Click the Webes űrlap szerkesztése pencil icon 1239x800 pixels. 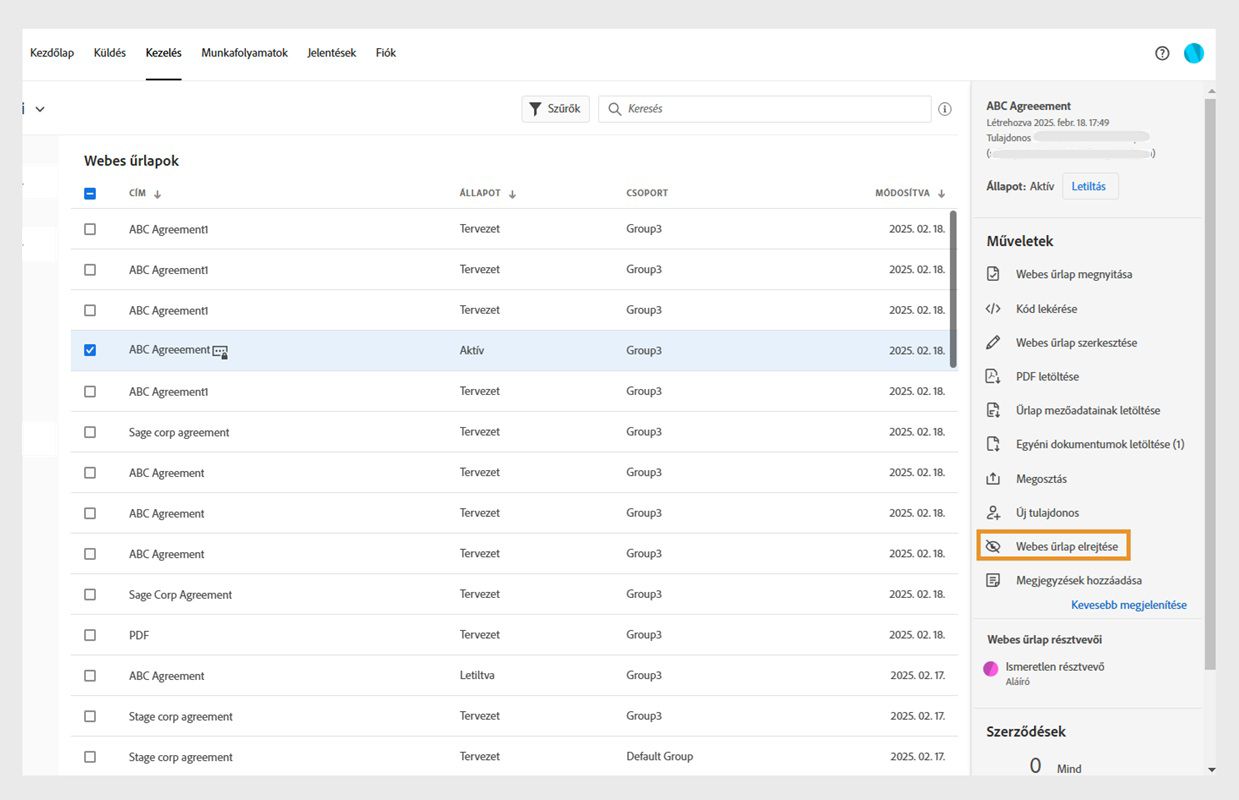click(x=993, y=343)
